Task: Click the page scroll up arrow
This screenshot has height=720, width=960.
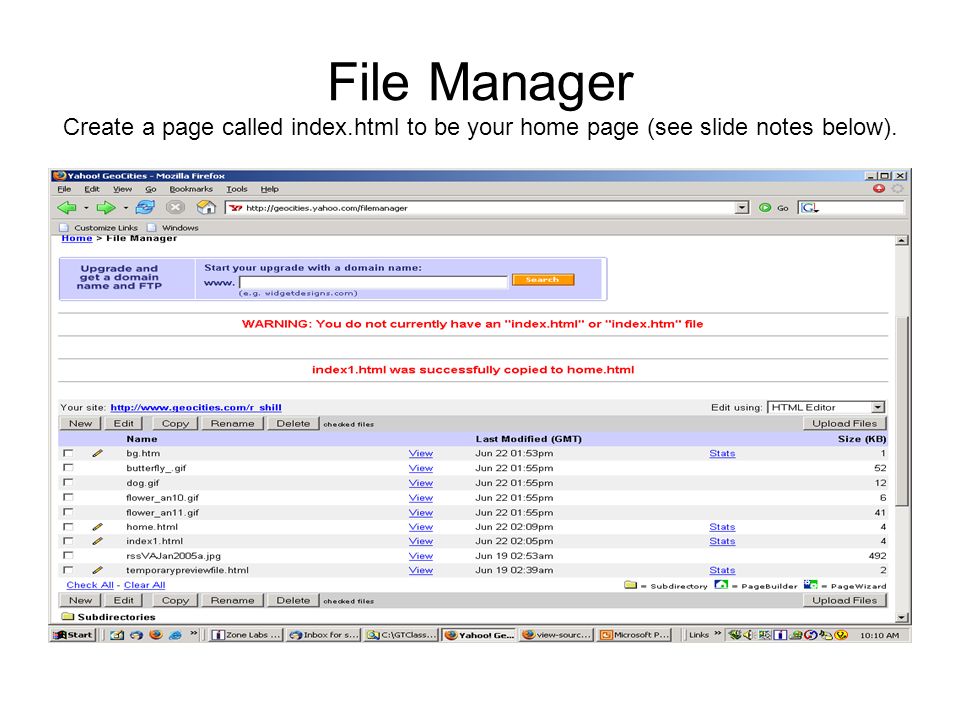Action: [x=901, y=241]
